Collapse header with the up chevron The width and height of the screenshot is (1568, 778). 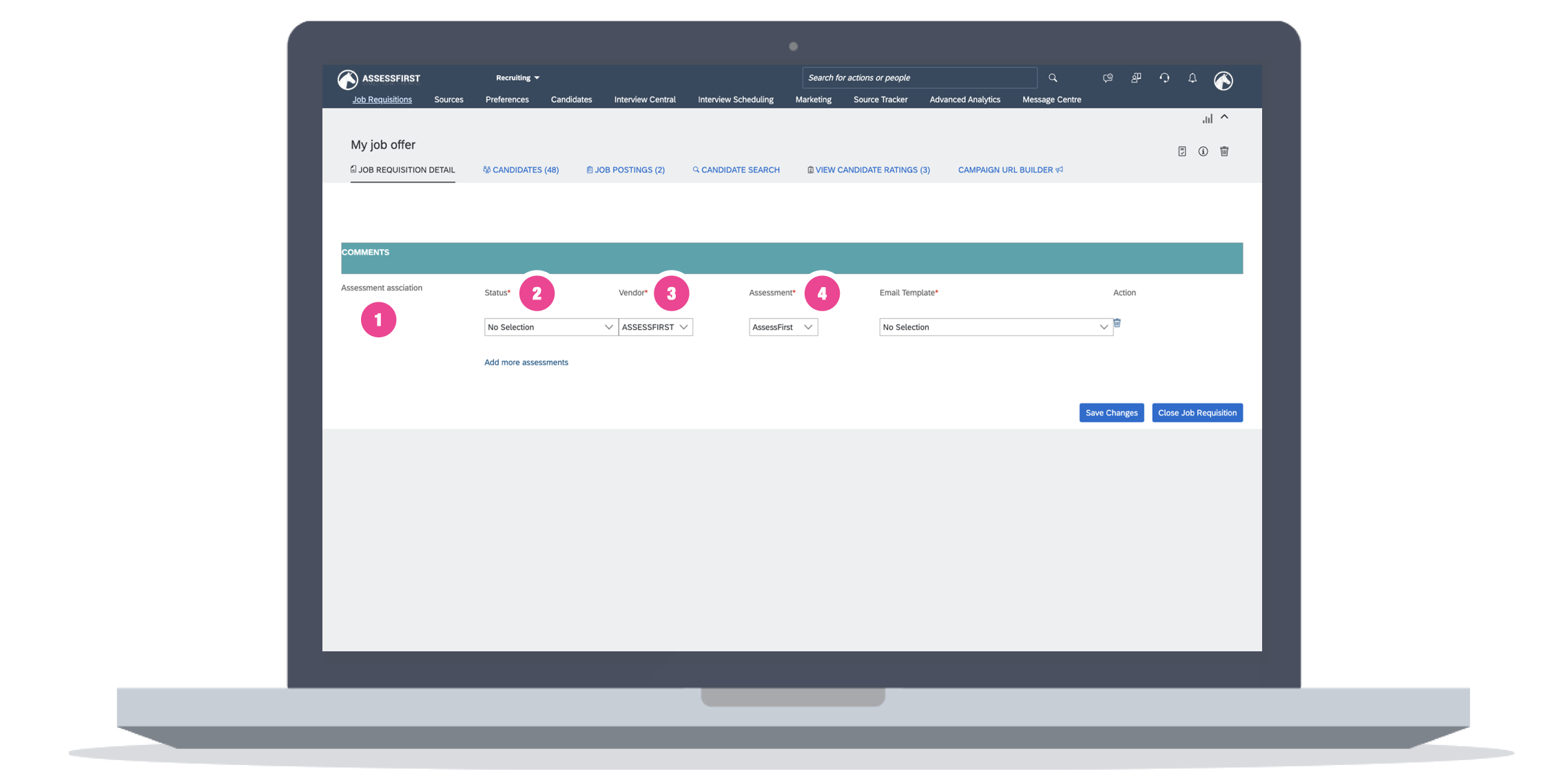click(x=1225, y=117)
